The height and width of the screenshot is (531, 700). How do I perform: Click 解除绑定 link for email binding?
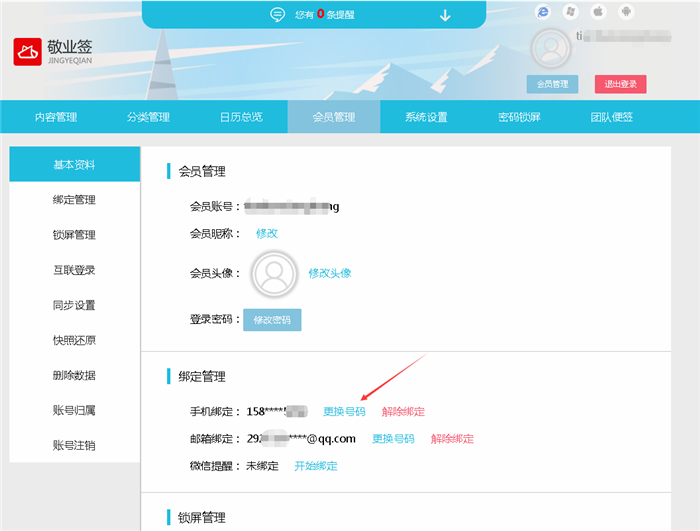(452, 438)
